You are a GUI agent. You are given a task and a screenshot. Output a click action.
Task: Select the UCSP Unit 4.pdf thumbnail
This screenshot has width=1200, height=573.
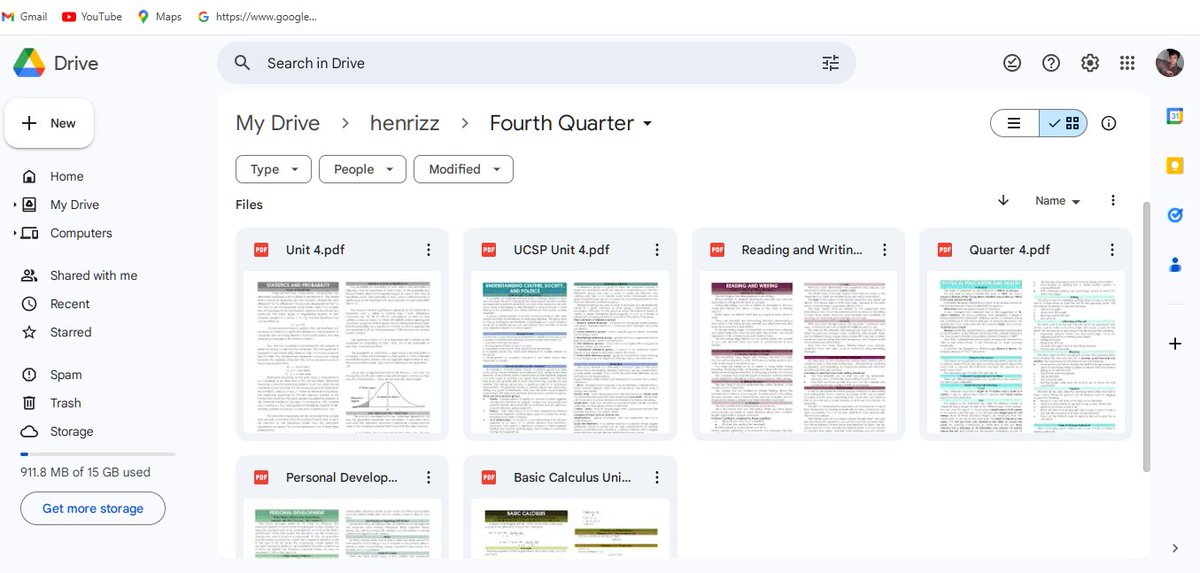[570, 352]
